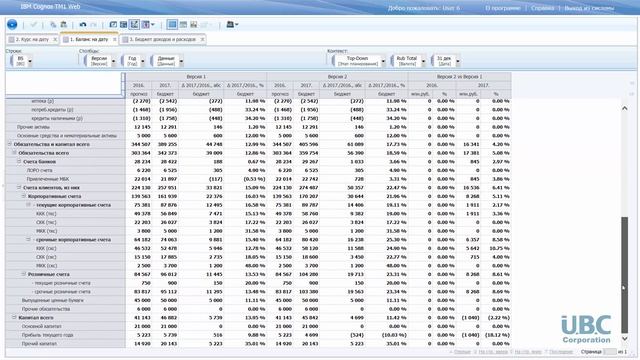
Task: Click the swap rows and columns icon
Action: [x=113, y=24]
